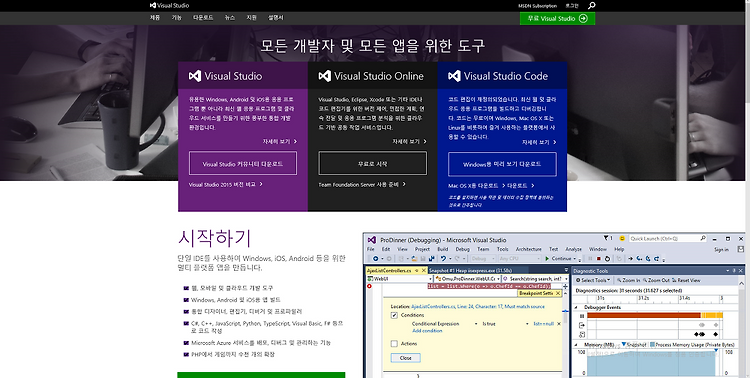This screenshot has height=378, width=750.
Task: Click the Sign in link in IDE
Action: (721, 249)
